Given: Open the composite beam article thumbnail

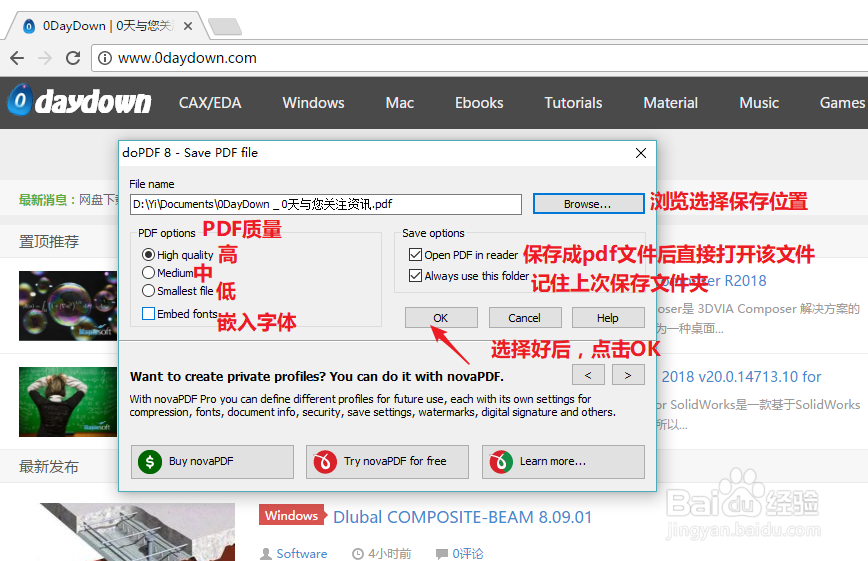Looking at the screenshot, I should pyautogui.click(x=137, y=532).
